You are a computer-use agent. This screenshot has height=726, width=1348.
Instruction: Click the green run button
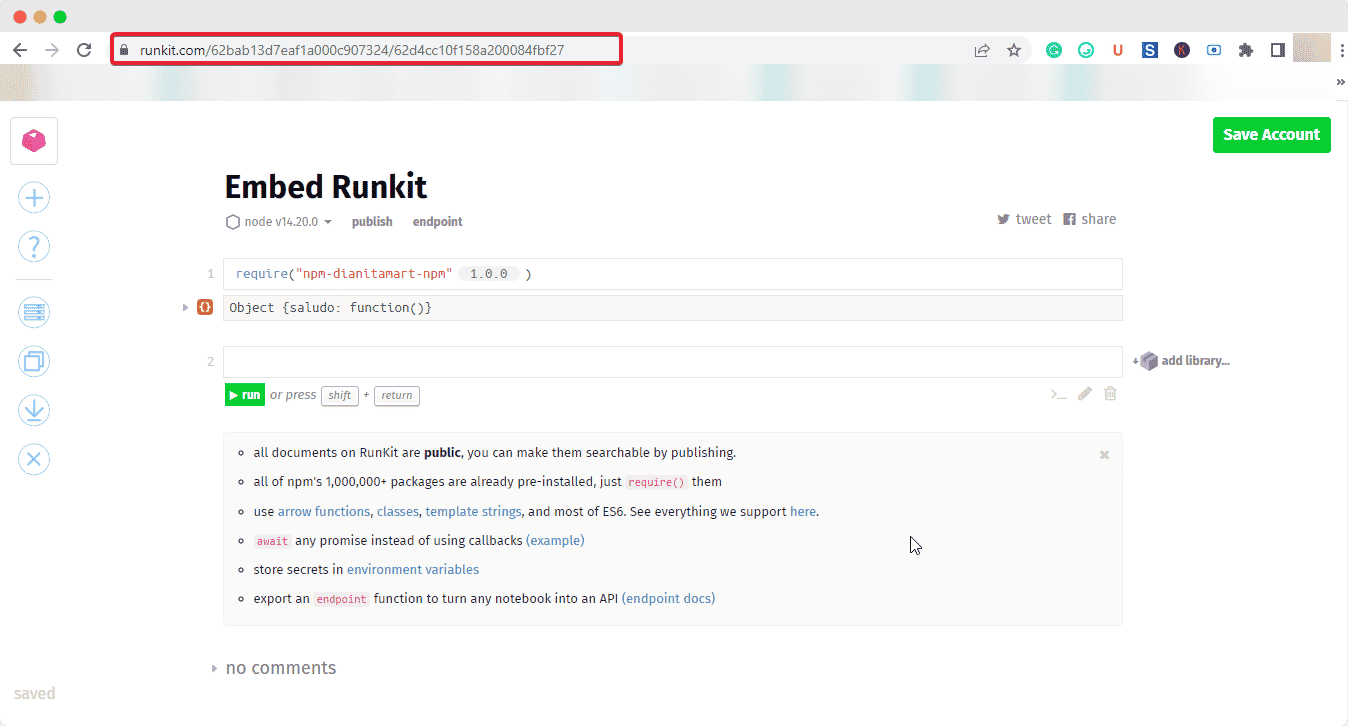point(245,395)
